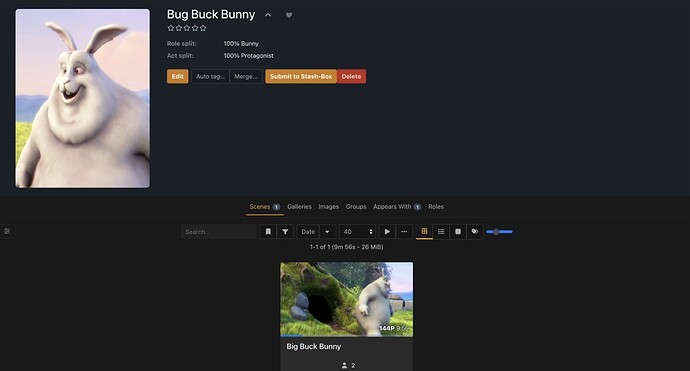Switch to grid view mode
This screenshot has width=690, height=371.
(x=424, y=231)
